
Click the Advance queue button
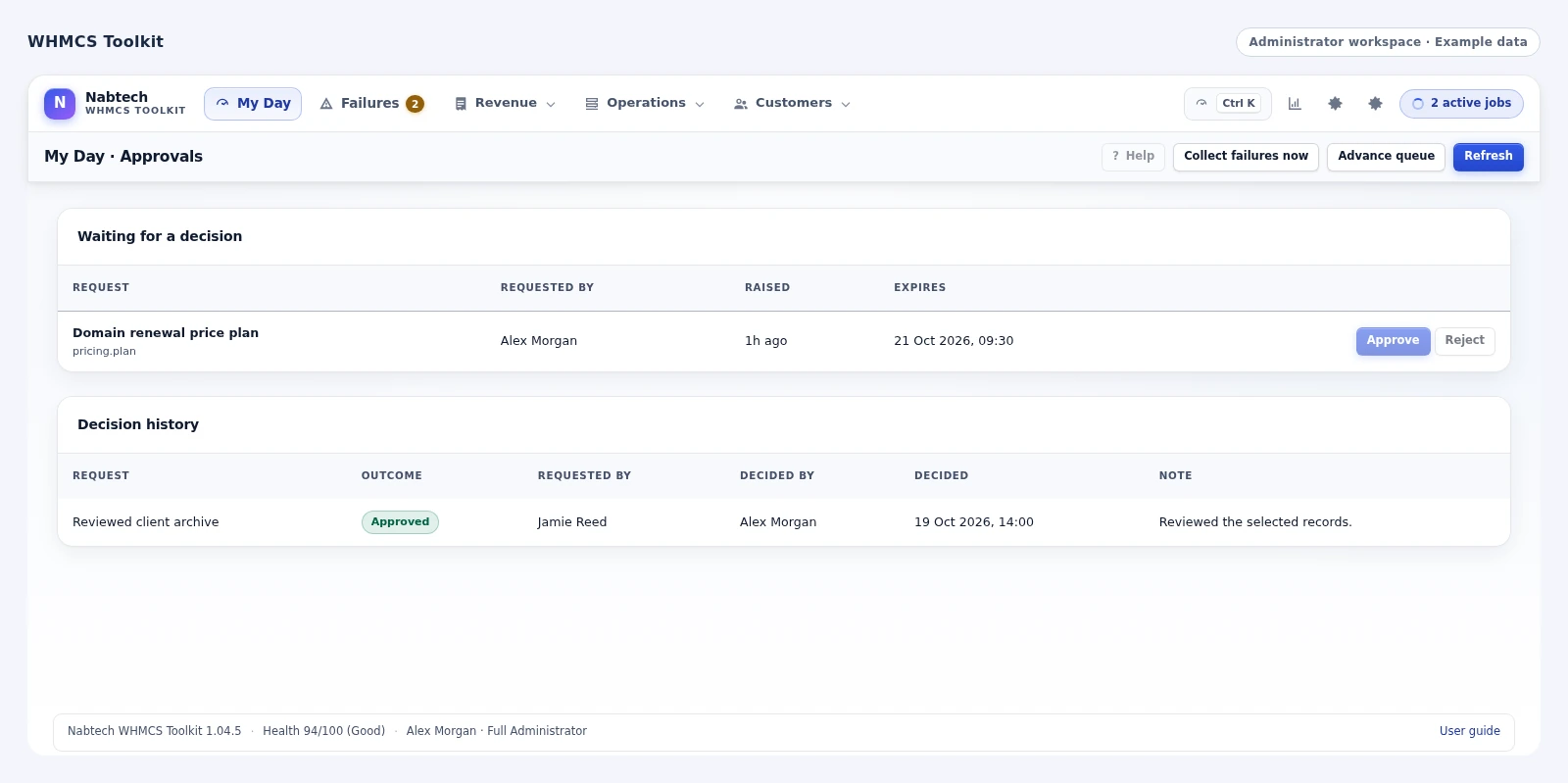coord(1386,157)
